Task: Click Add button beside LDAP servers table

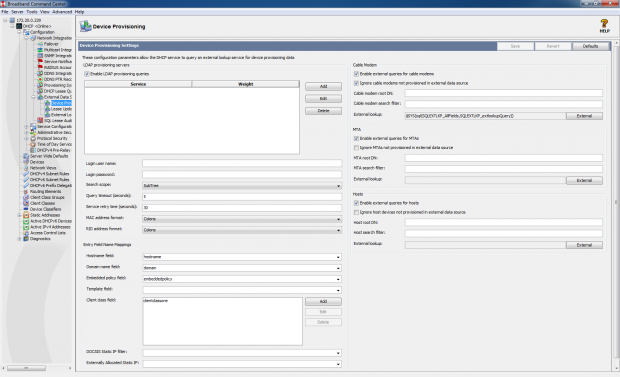Action: click(x=323, y=86)
